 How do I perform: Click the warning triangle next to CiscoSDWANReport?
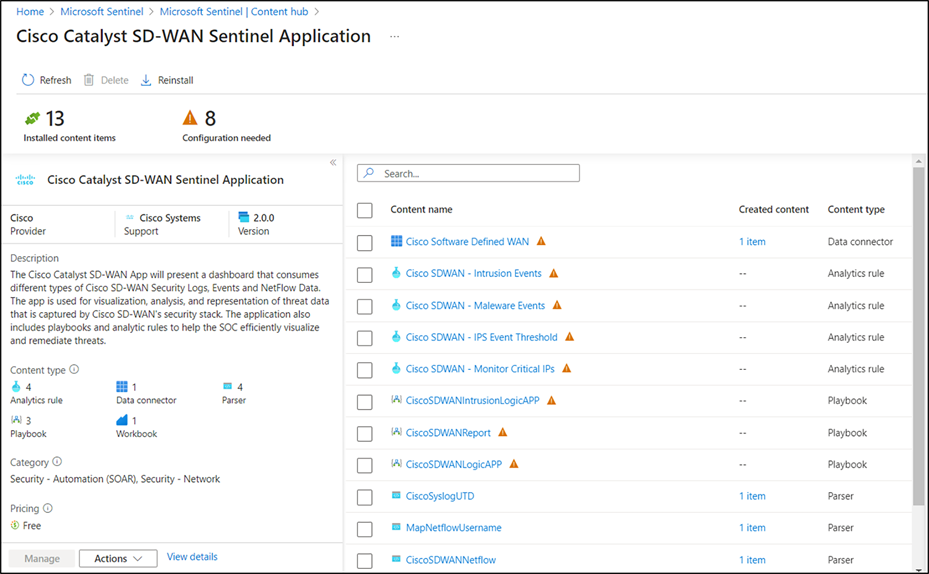point(502,432)
